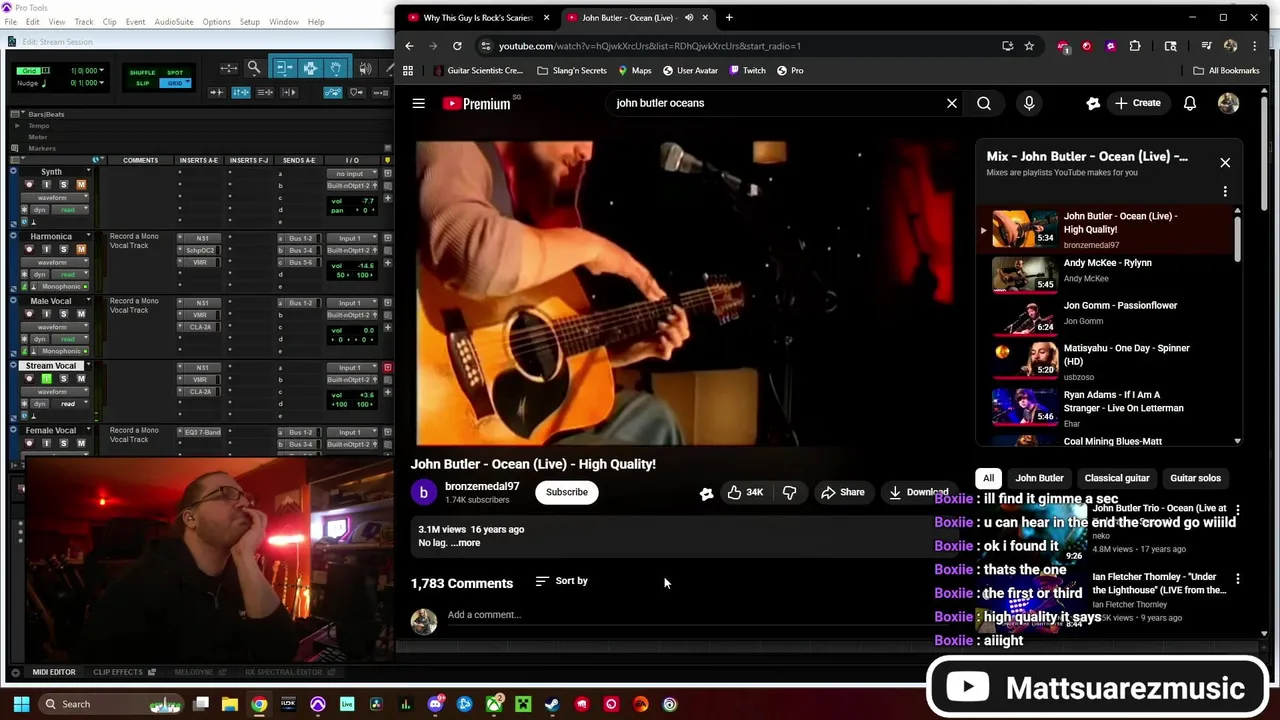Select the Scrubber speaker tool in Pro Tools

365,67
